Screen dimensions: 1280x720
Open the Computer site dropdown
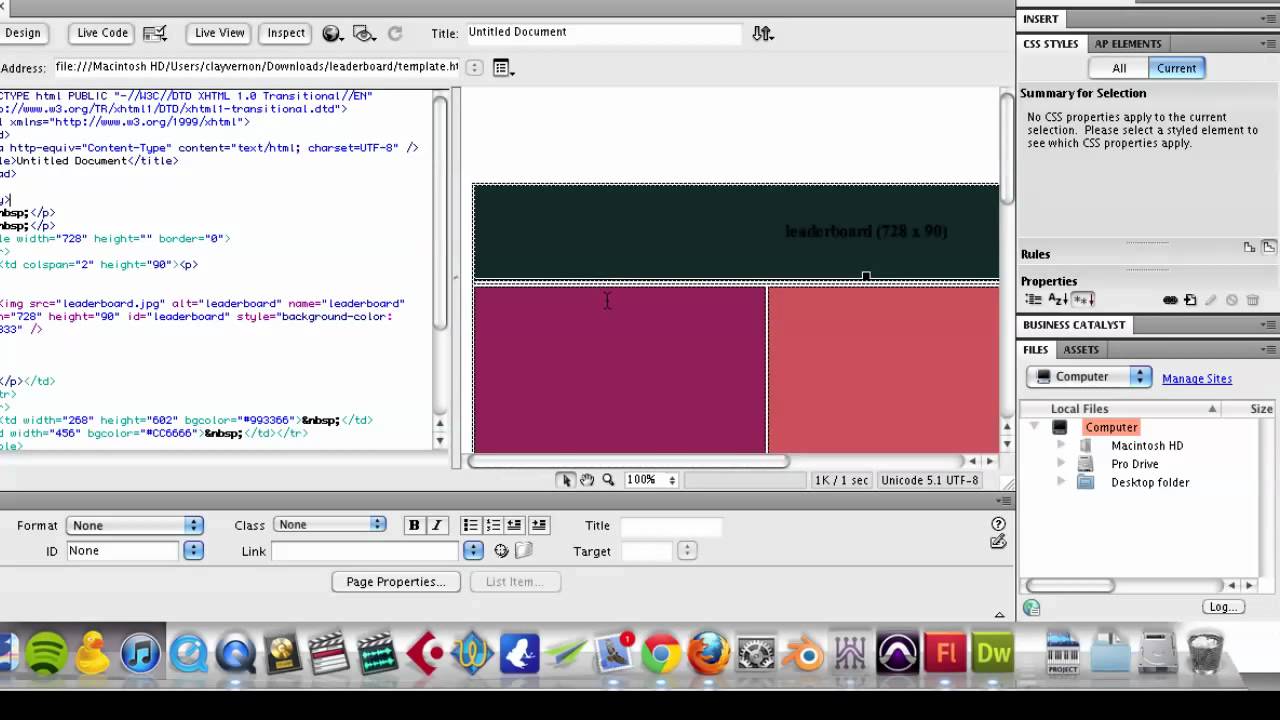tap(1089, 377)
